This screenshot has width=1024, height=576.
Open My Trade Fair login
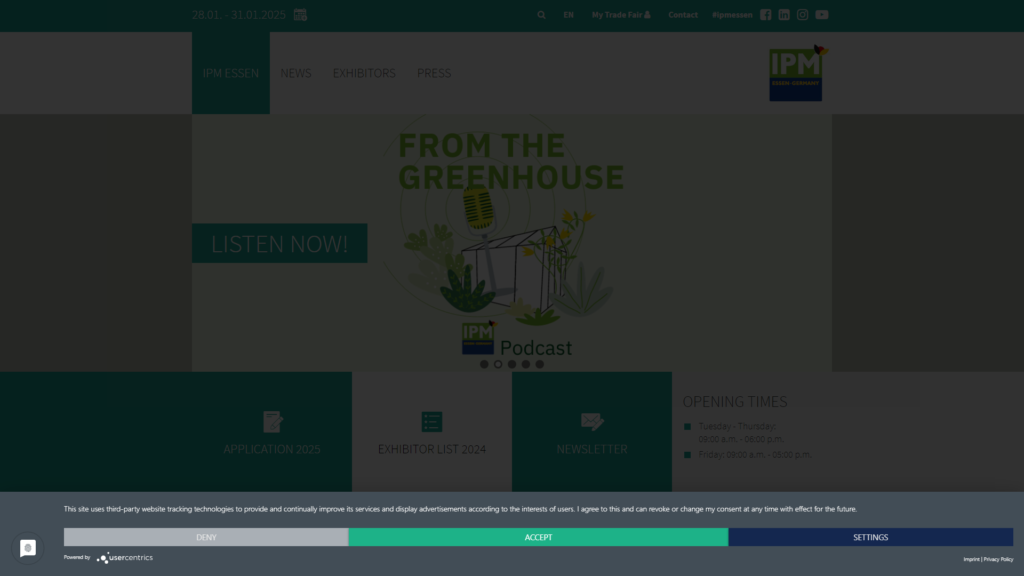pyautogui.click(x=621, y=14)
